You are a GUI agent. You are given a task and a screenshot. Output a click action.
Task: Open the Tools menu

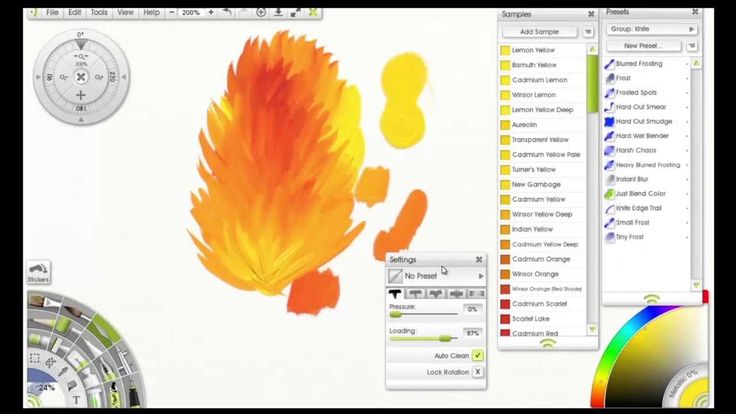coord(99,13)
